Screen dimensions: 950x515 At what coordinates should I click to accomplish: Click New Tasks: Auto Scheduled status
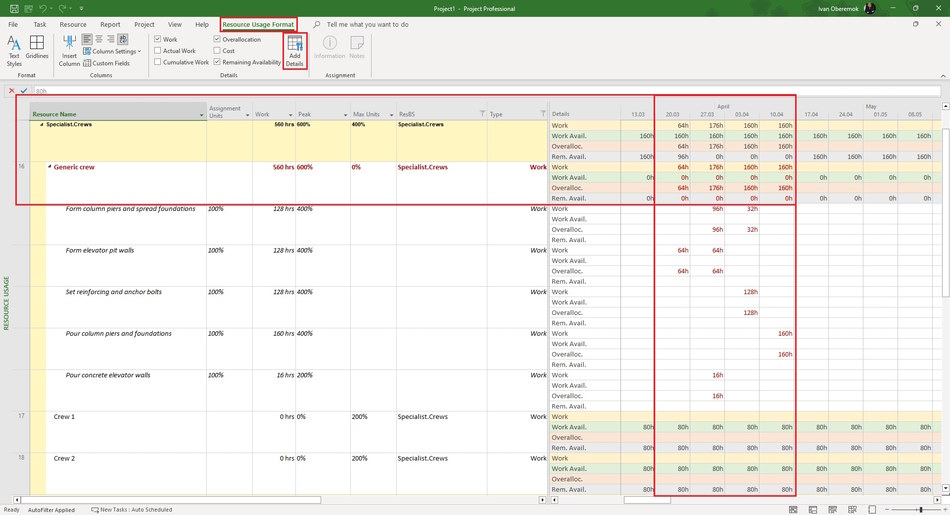(x=131, y=510)
